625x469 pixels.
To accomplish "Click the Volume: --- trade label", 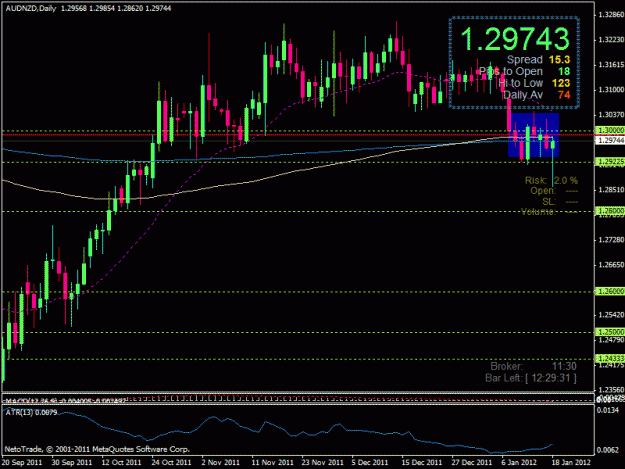I will pos(549,212).
